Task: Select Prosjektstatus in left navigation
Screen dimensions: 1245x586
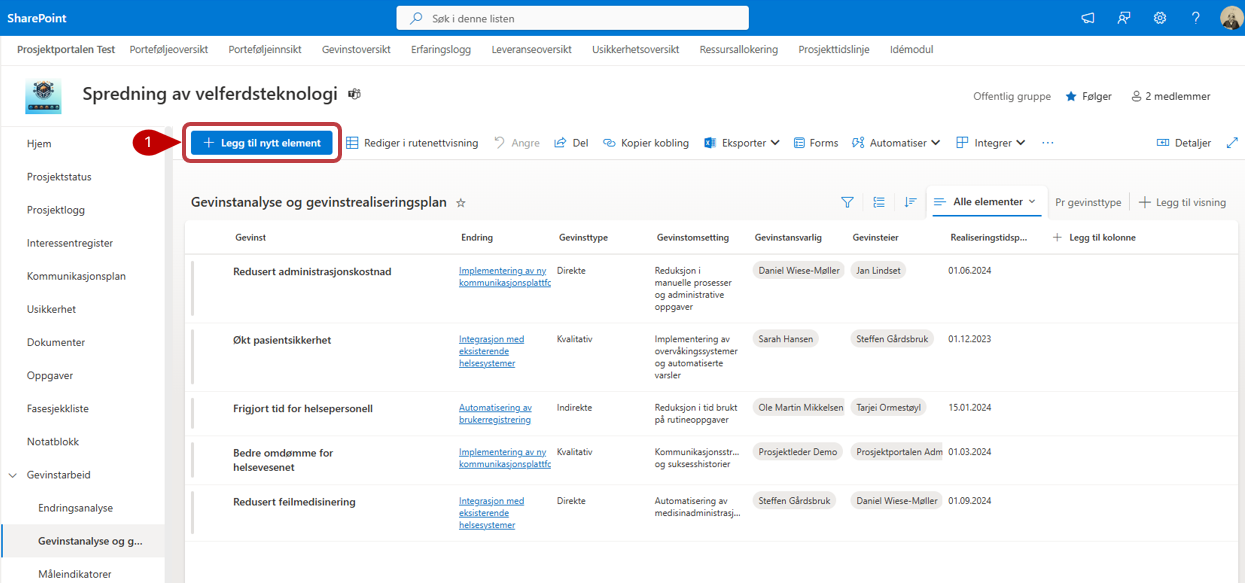Action: point(59,177)
